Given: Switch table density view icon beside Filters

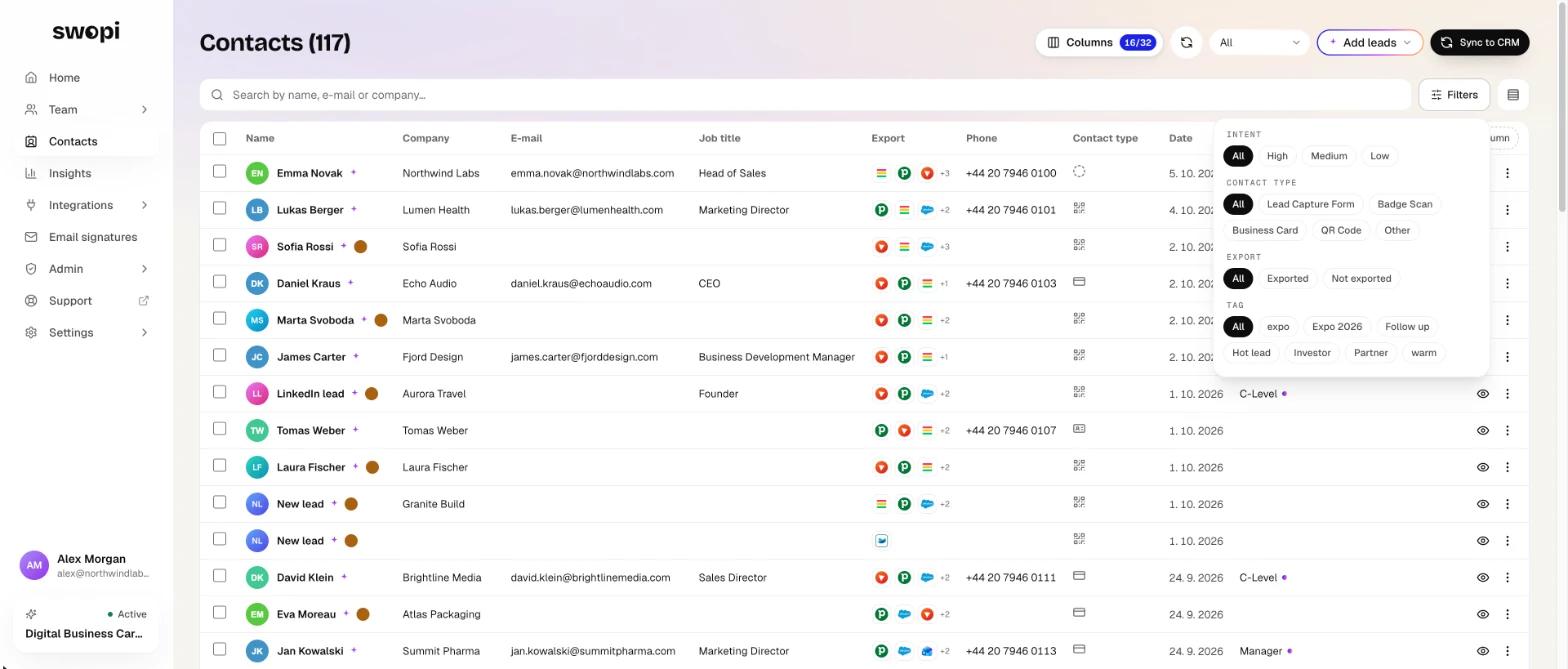Looking at the screenshot, I should (x=1513, y=95).
